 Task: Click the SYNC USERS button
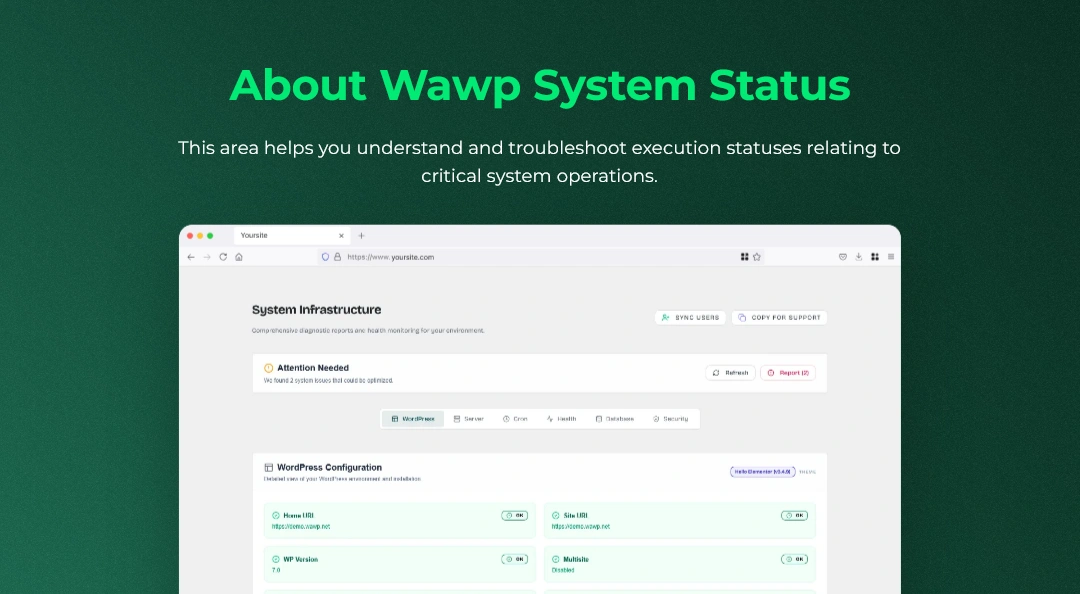[x=690, y=318]
